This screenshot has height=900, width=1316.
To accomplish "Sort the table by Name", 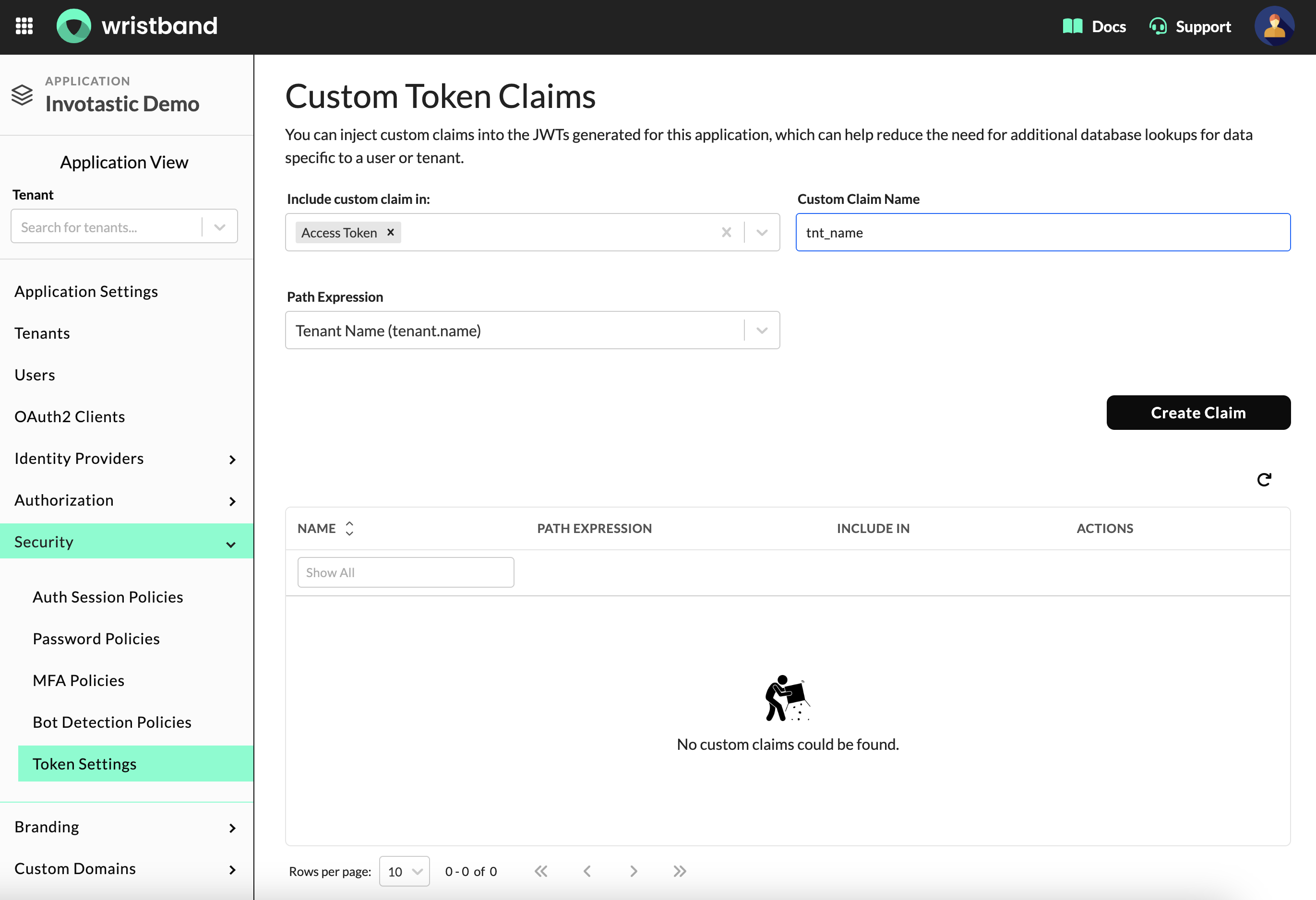I will pyautogui.click(x=349, y=528).
